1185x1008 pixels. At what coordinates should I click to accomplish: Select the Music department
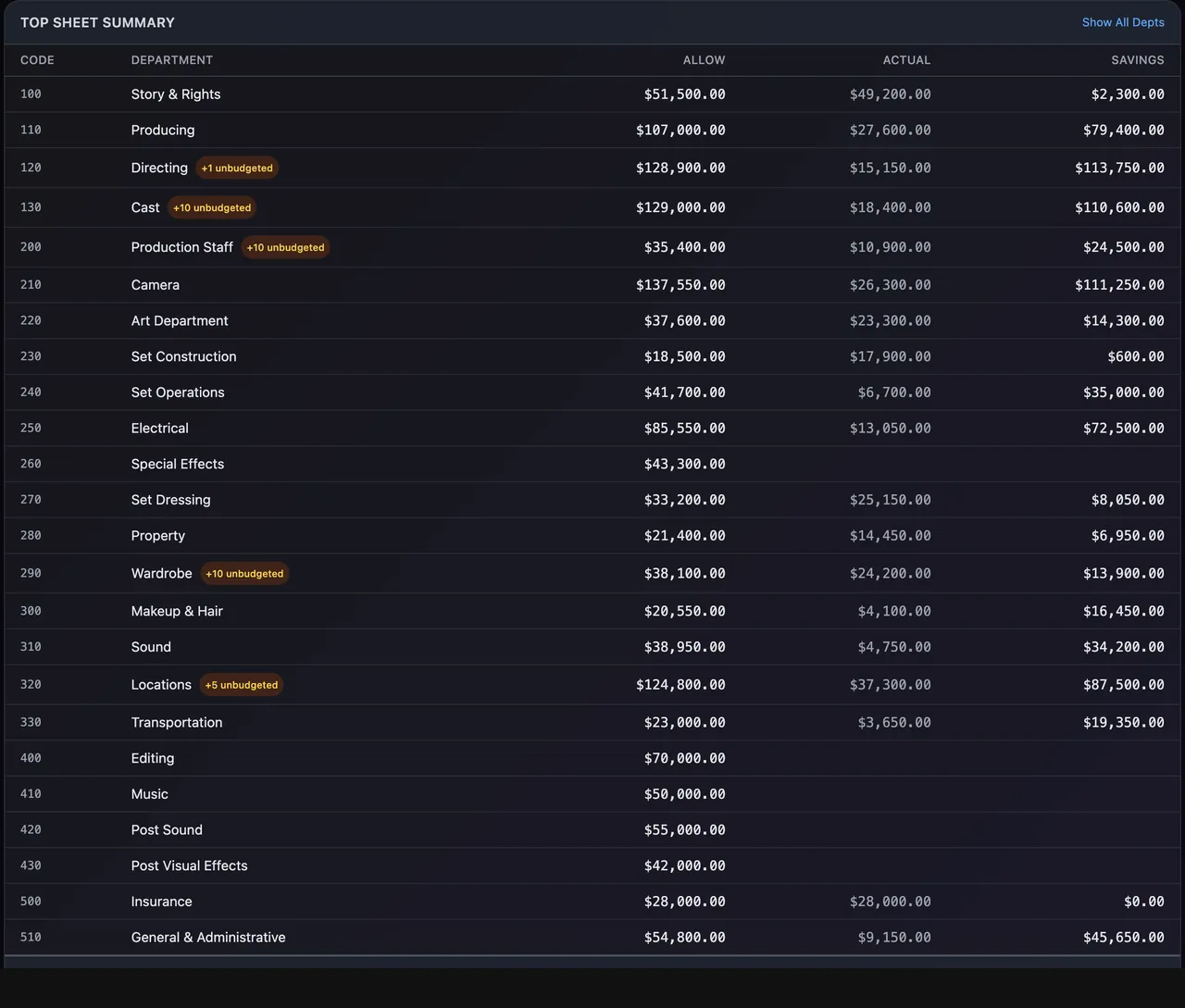click(x=150, y=794)
